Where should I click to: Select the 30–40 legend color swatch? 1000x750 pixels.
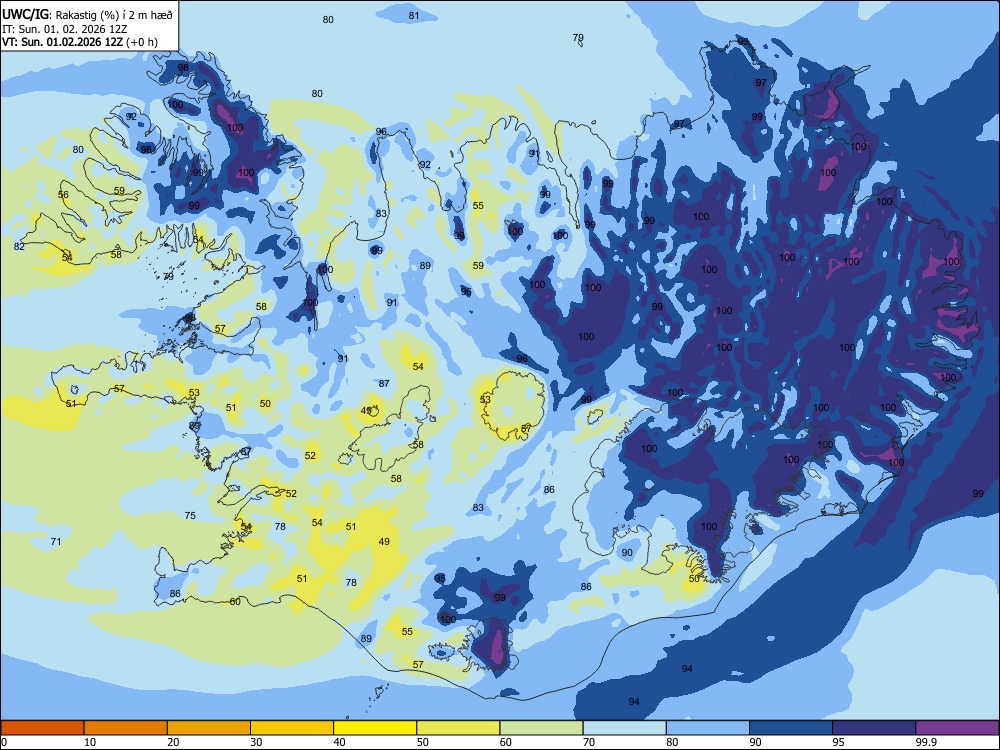coord(292,728)
